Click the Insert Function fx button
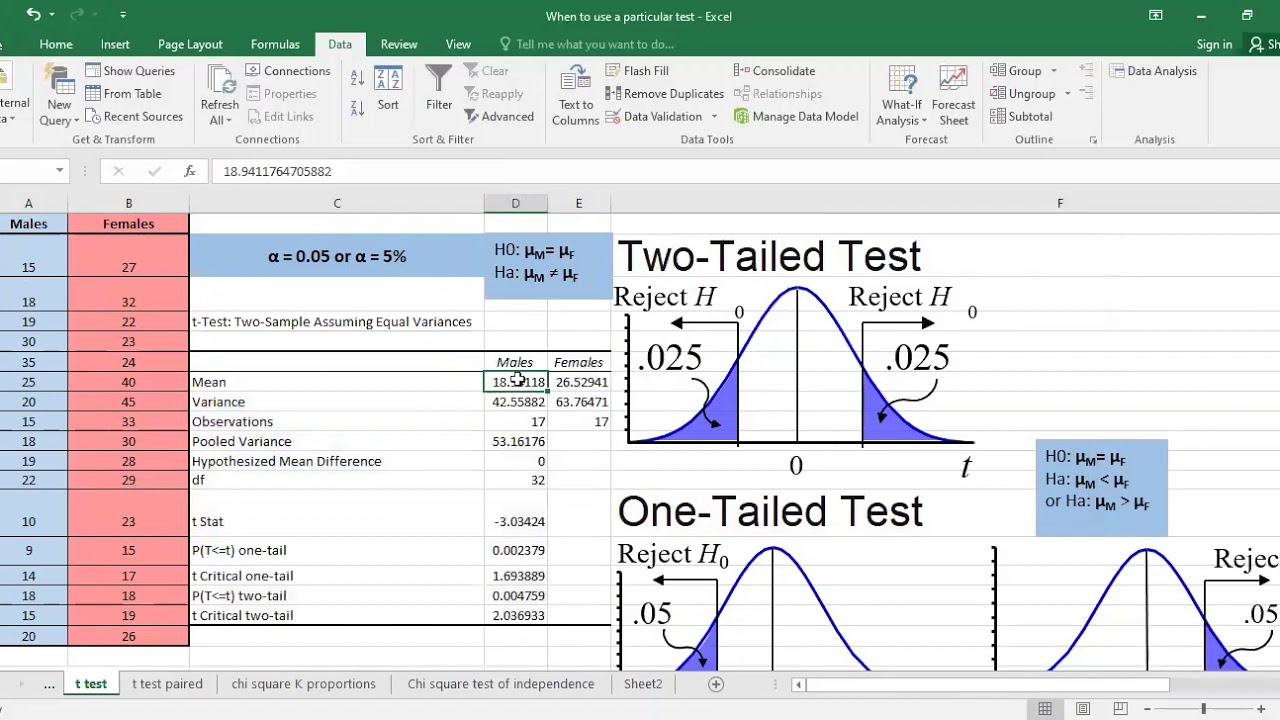This screenshot has width=1280, height=720. (189, 172)
